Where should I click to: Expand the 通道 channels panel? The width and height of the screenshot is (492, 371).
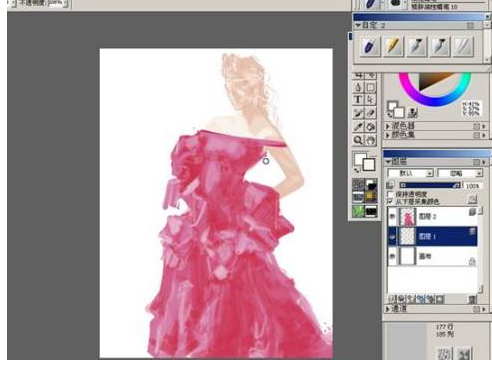point(388,309)
